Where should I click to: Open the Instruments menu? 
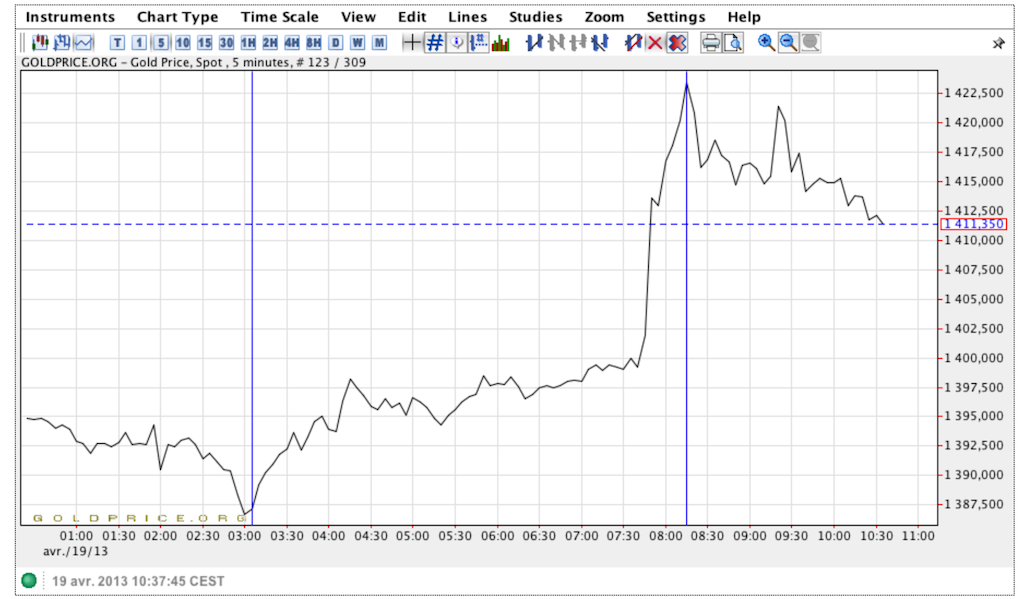(x=70, y=17)
